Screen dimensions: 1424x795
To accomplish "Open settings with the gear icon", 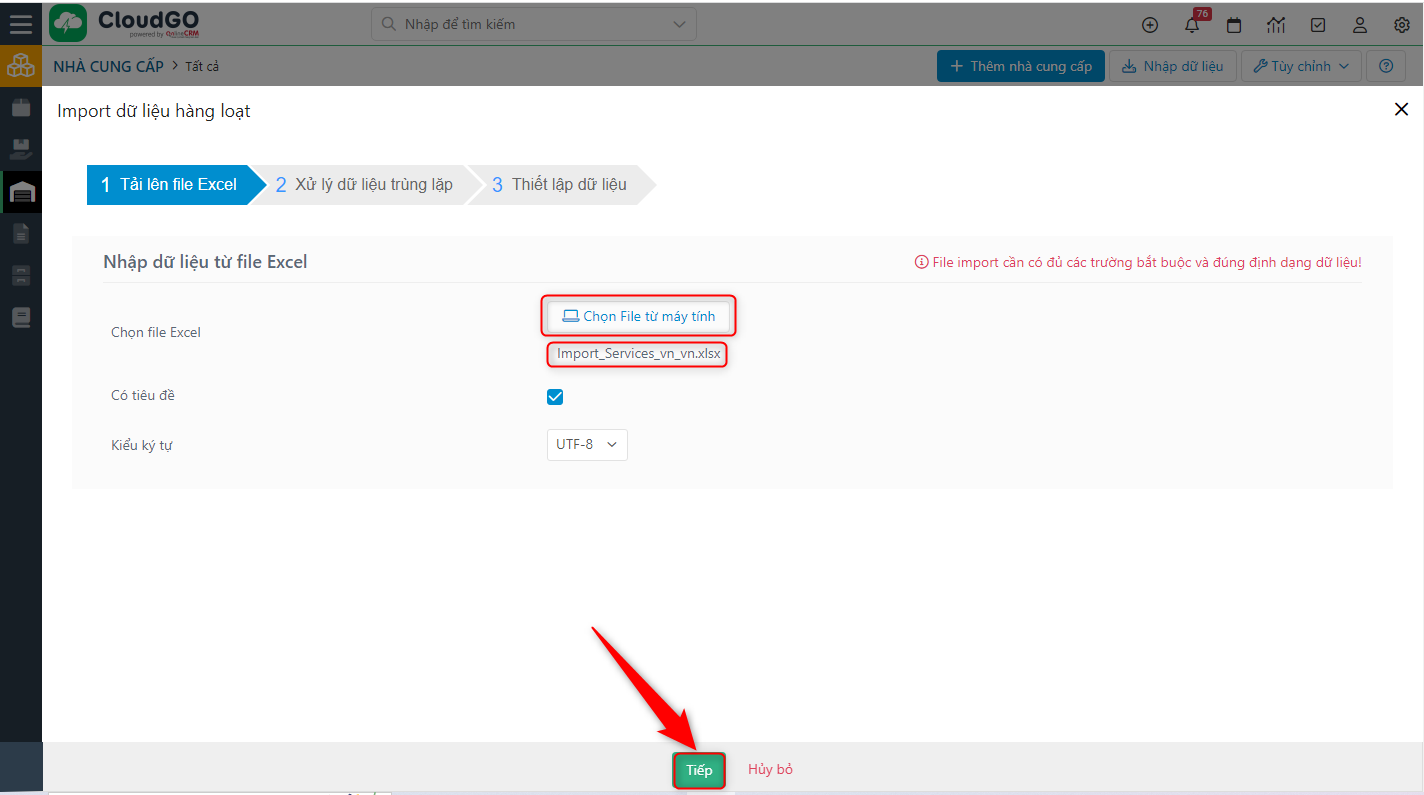I will pos(1401,25).
